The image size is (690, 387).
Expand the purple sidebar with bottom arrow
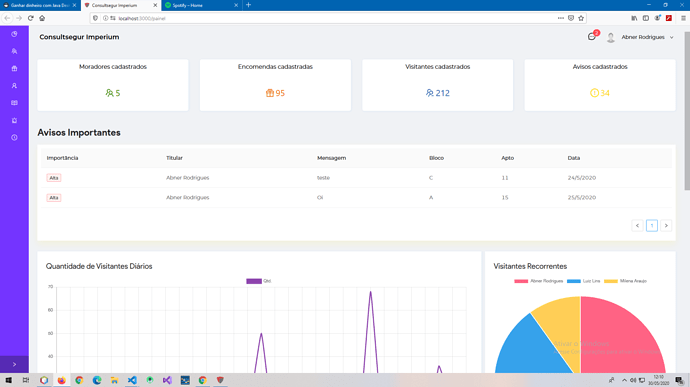coord(14,365)
